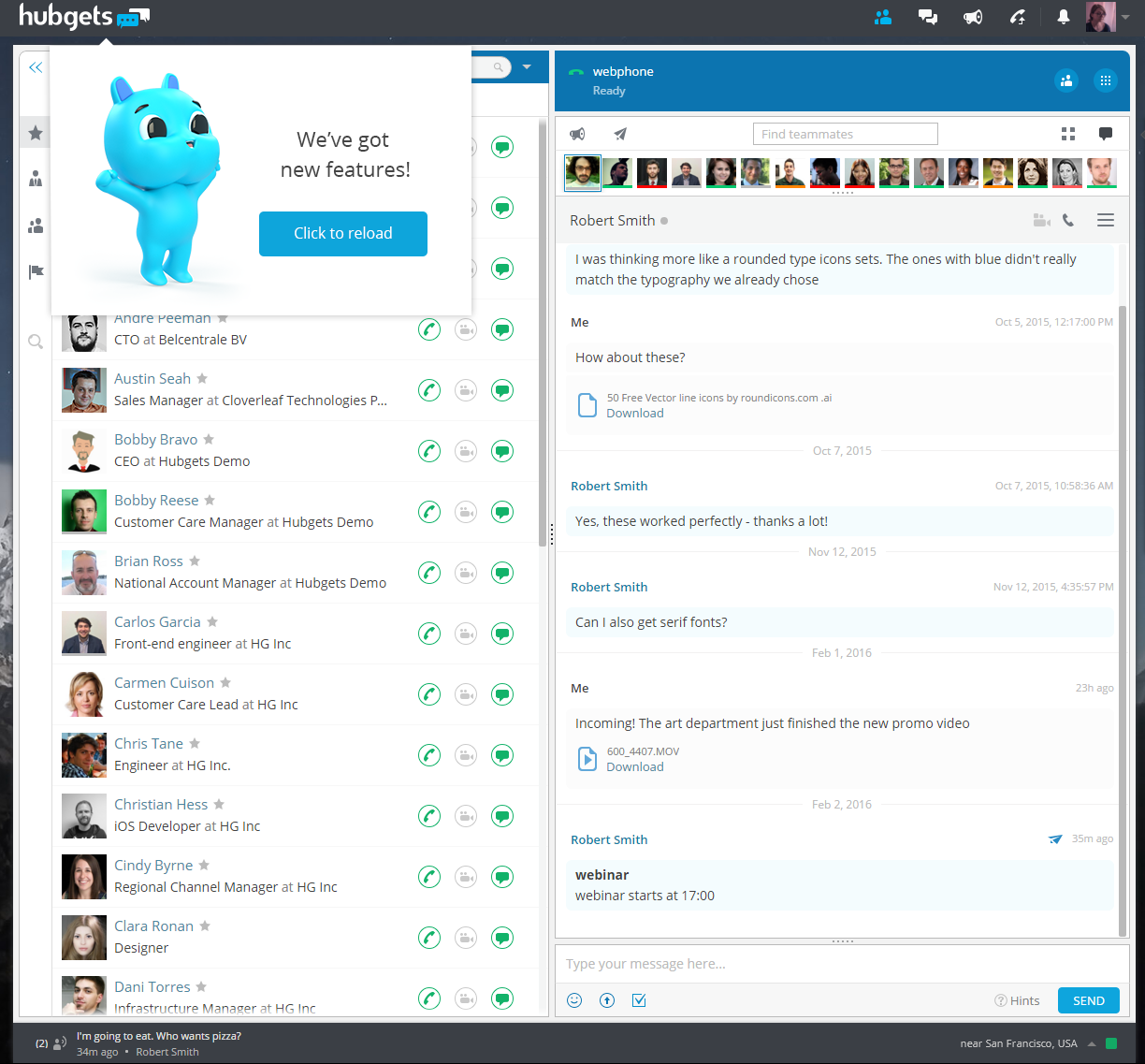The height and width of the screenshot is (1064, 1145).
Task: Open the notifications bell
Action: pyautogui.click(x=1064, y=17)
